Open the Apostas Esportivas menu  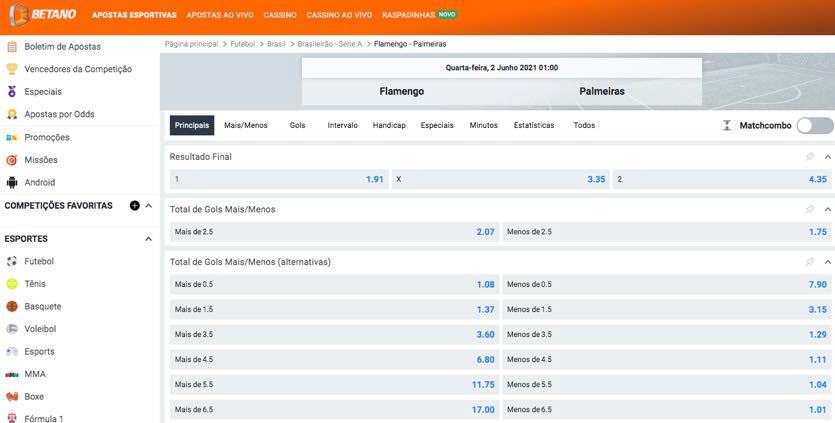[x=134, y=15]
